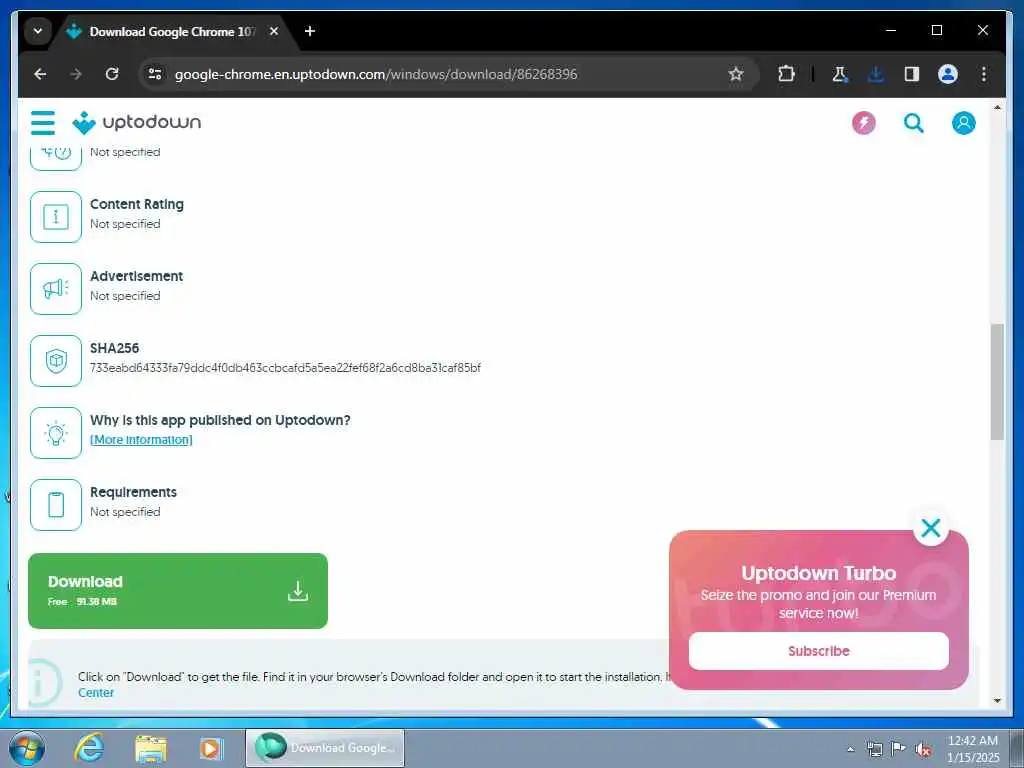Click the Uptodown logo
Image resolution: width=1024 pixels, height=768 pixels.
click(x=136, y=123)
